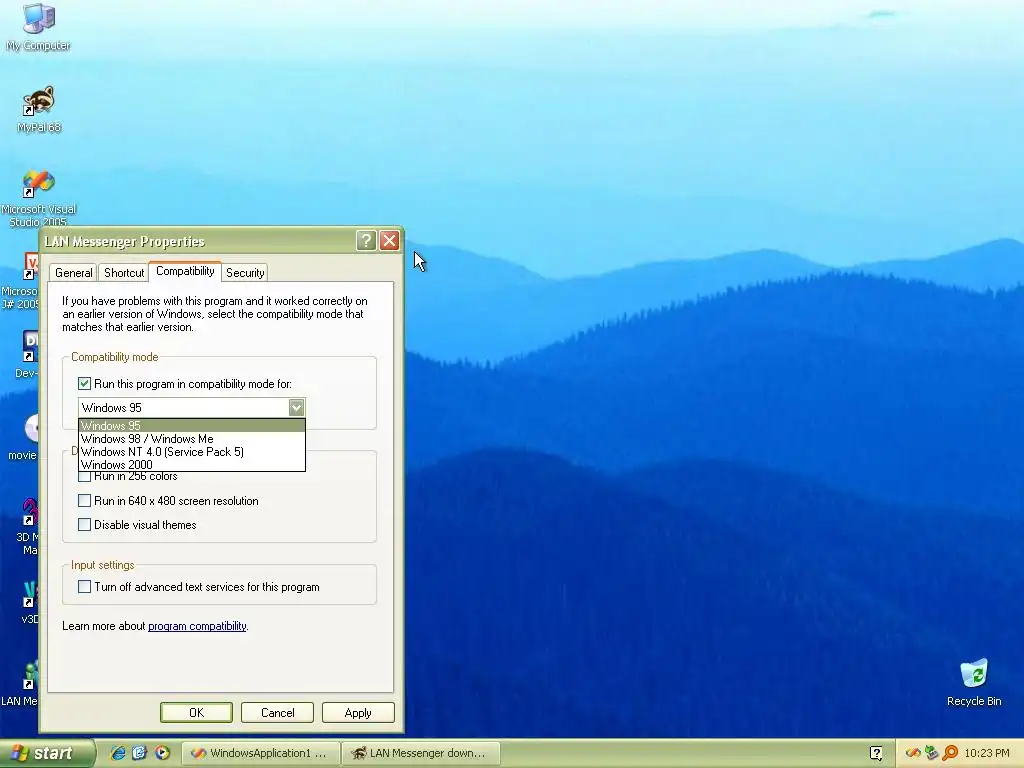Switch to WindowsApplication1 taskbar window
The width and height of the screenshot is (1024, 768).
tap(261, 753)
